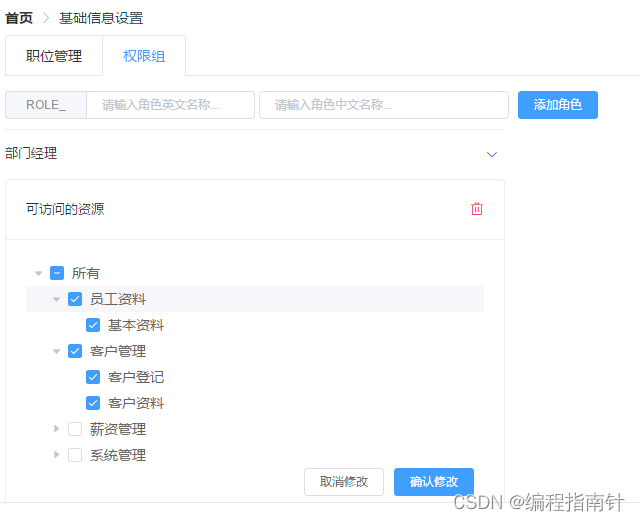
Task: Focus the role English name input
Action: (171, 105)
